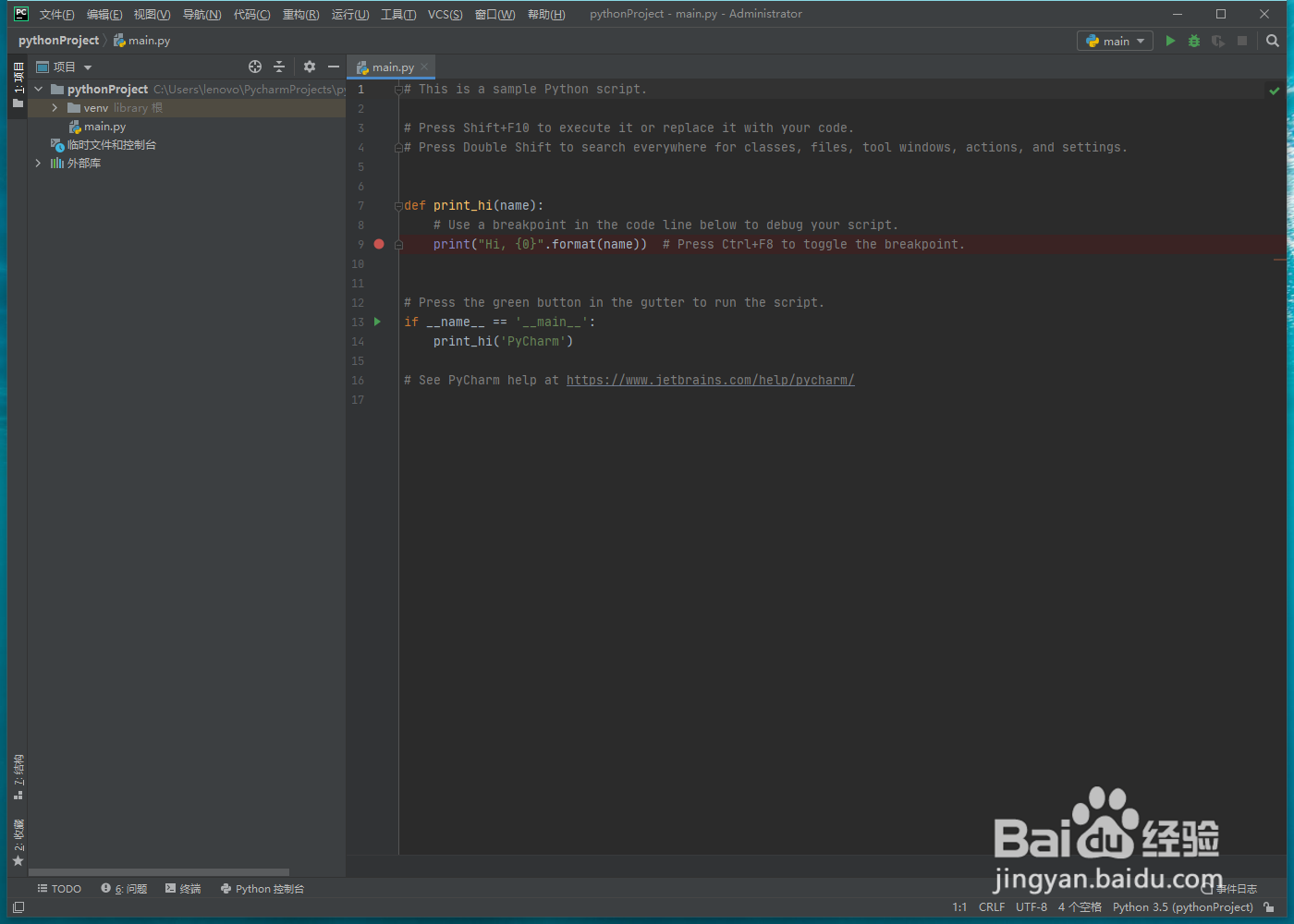The height and width of the screenshot is (924, 1294).
Task: Start debugging with the bug icon
Action: tap(1194, 41)
